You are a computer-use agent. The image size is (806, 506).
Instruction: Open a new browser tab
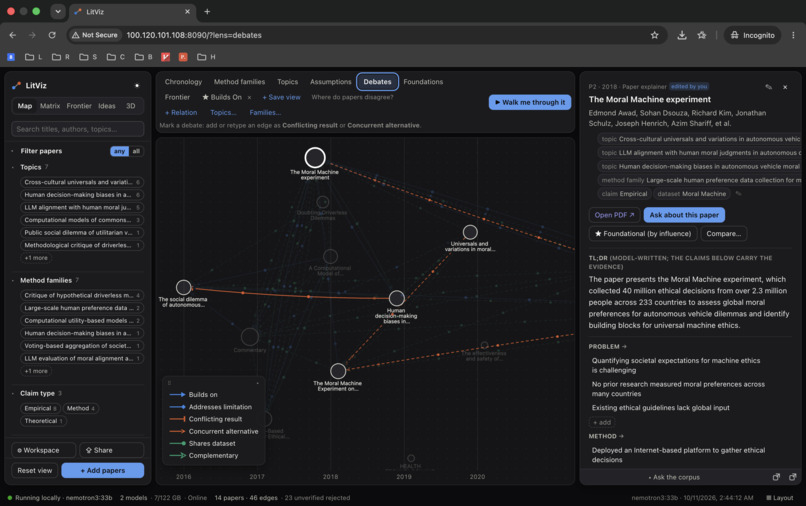tap(207, 11)
